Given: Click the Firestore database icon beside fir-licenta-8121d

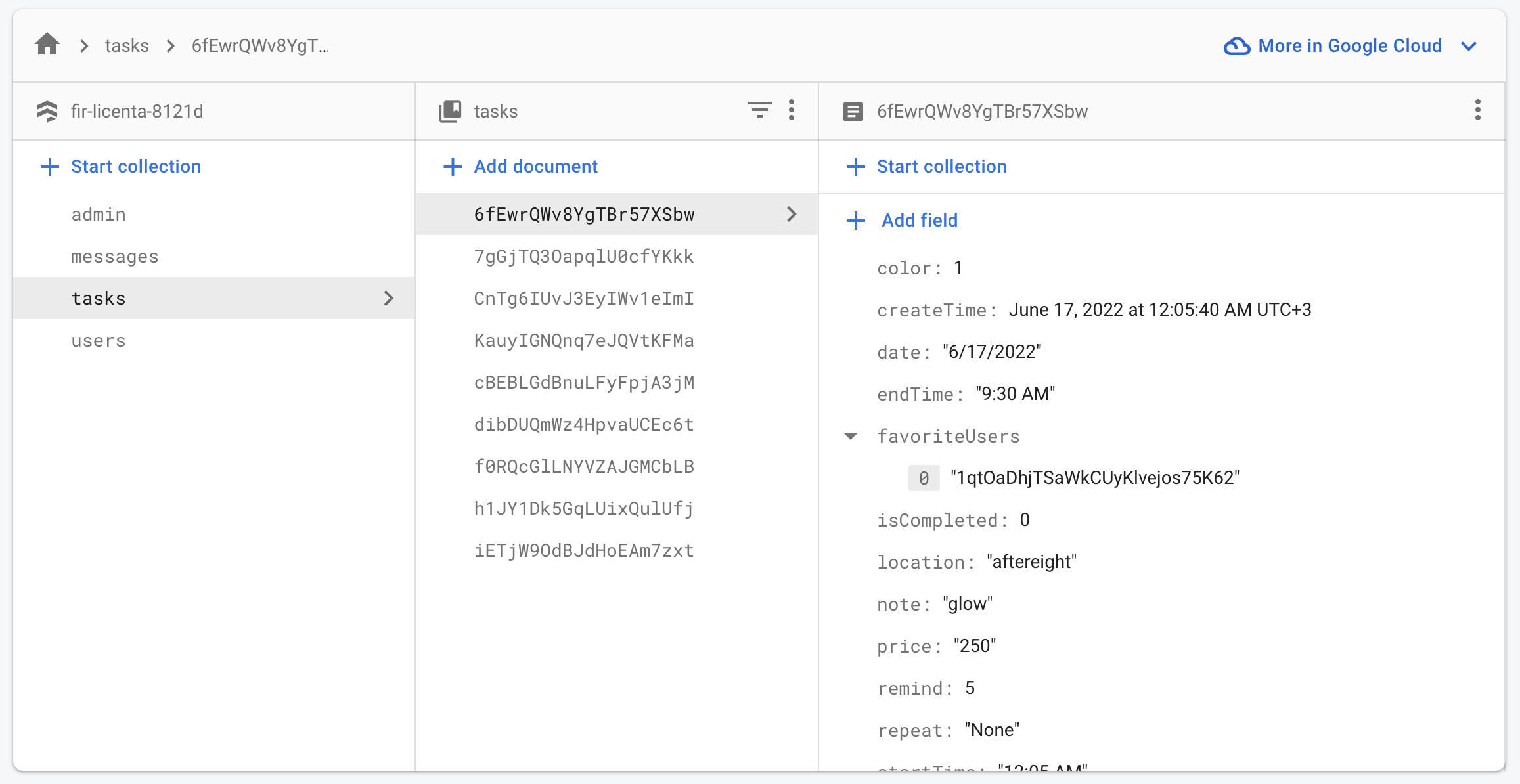Looking at the screenshot, I should pos(47,111).
